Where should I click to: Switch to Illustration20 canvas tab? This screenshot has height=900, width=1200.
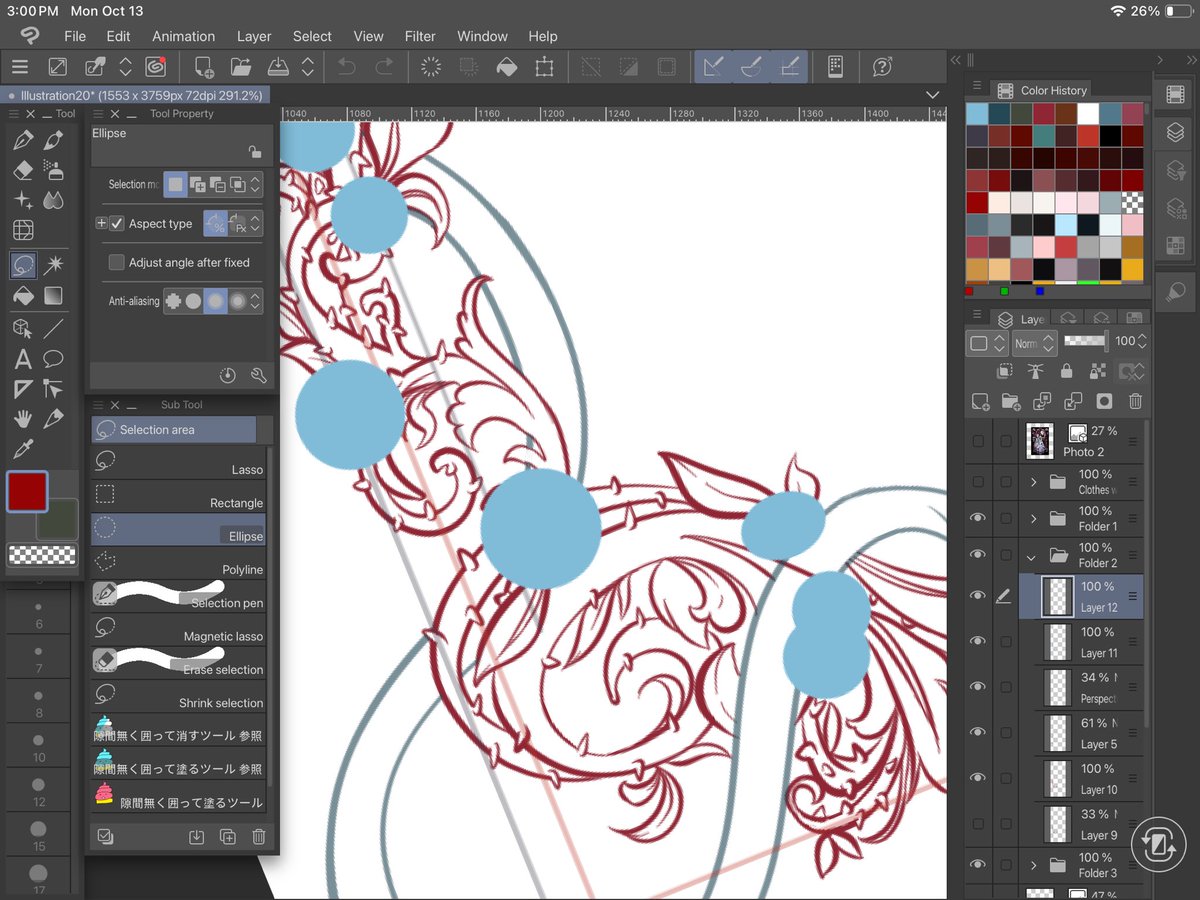pyautogui.click(x=135, y=96)
